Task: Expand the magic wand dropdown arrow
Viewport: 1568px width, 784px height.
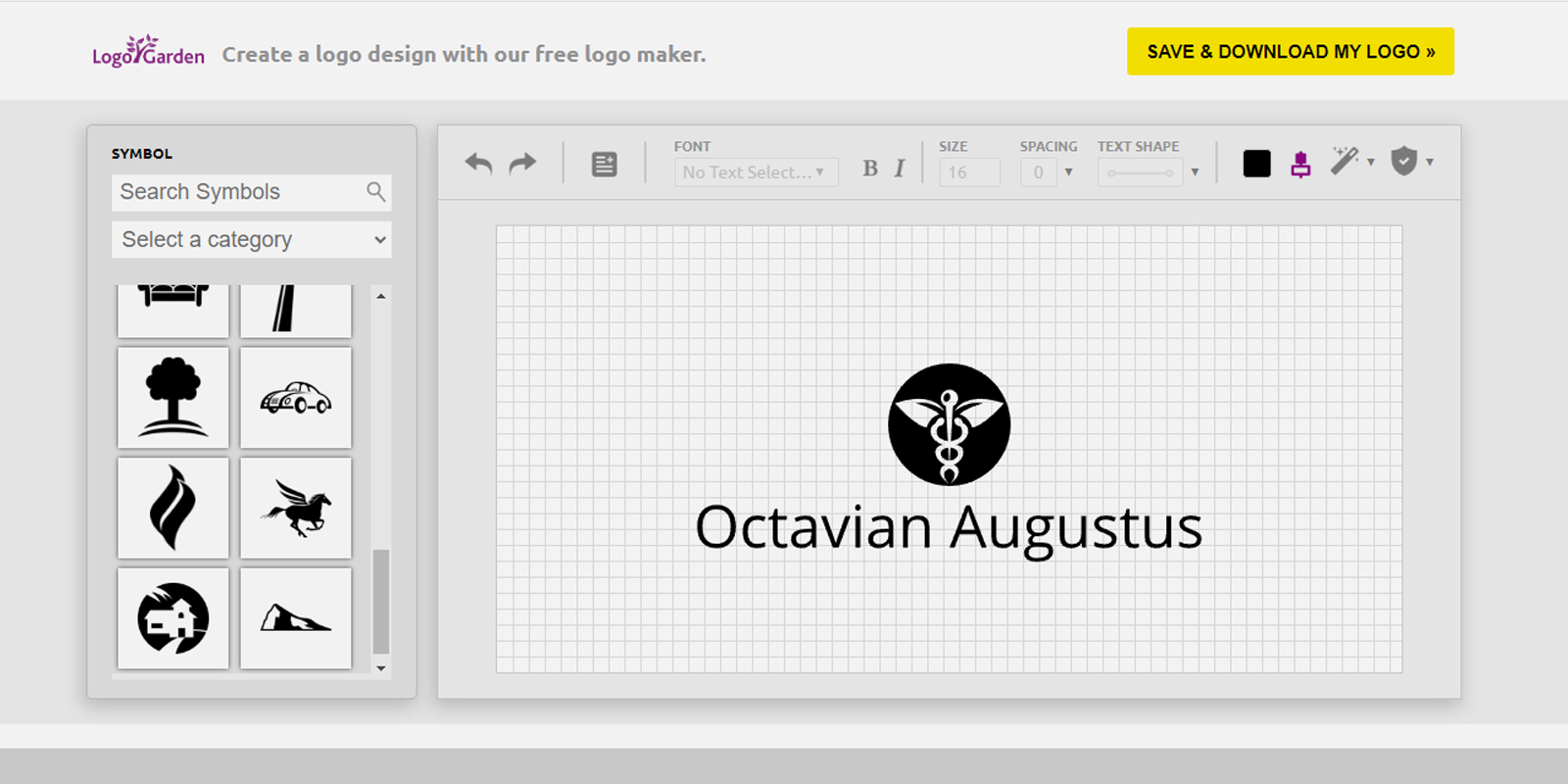Action: pos(1371,163)
